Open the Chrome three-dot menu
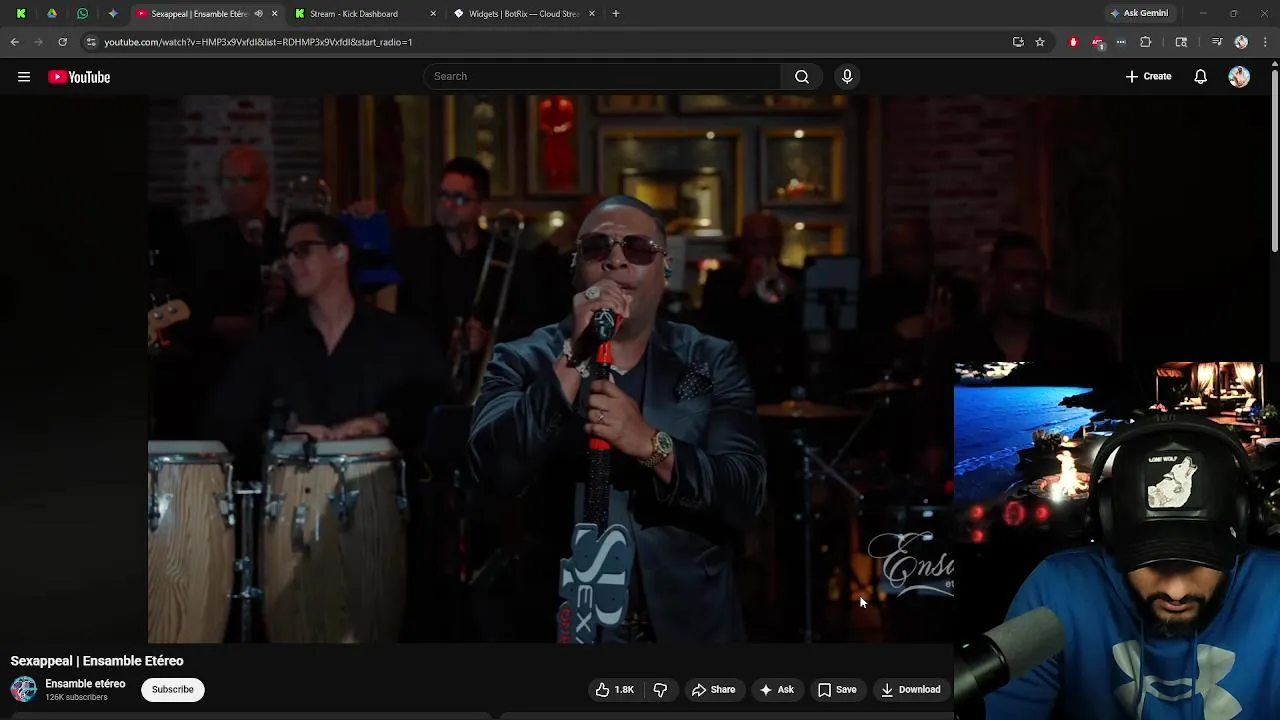The width and height of the screenshot is (1280, 720). coord(1266,42)
